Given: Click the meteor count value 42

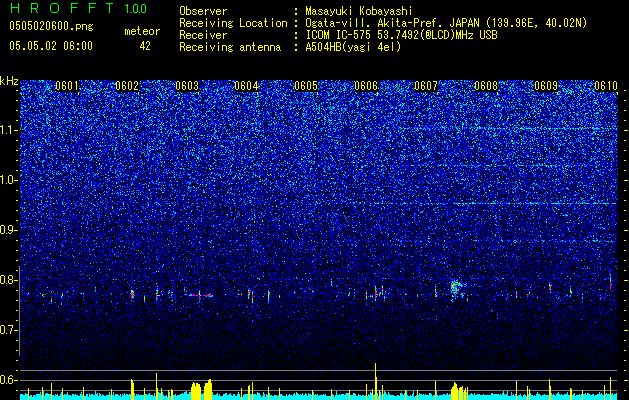Looking at the screenshot, I should click(x=145, y=46).
